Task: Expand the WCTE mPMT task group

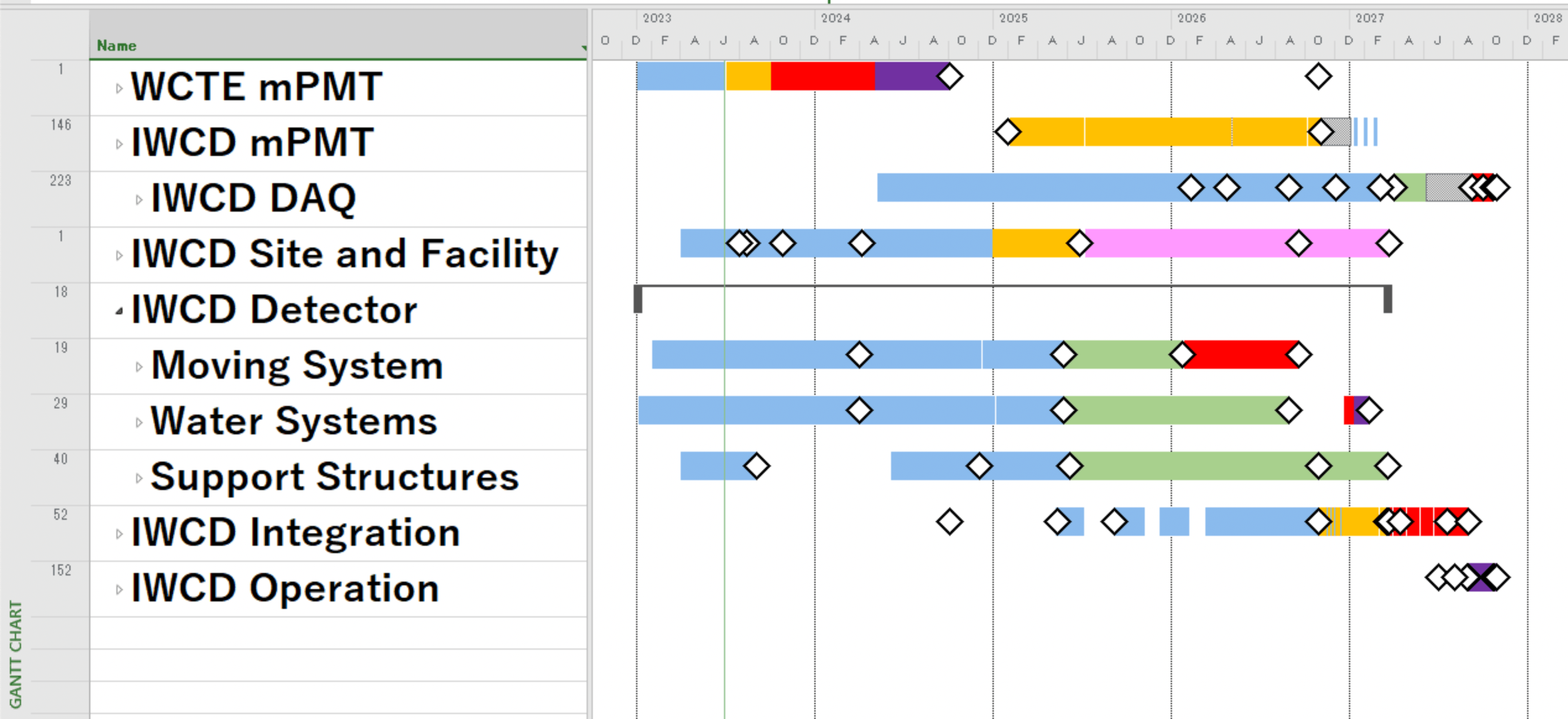Action: click(x=119, y=89)
